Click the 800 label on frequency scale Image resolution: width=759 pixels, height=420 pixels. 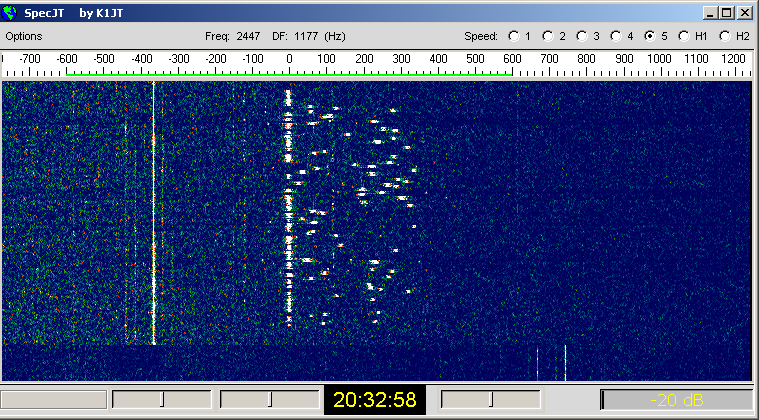[586, 59]
